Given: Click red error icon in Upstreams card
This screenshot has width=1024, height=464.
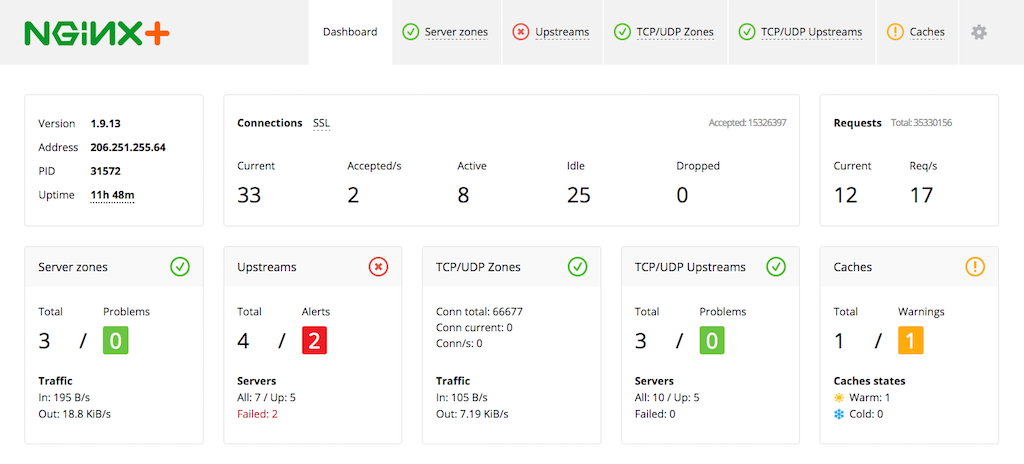Looking at the screenshot, I should click(378, 267).
